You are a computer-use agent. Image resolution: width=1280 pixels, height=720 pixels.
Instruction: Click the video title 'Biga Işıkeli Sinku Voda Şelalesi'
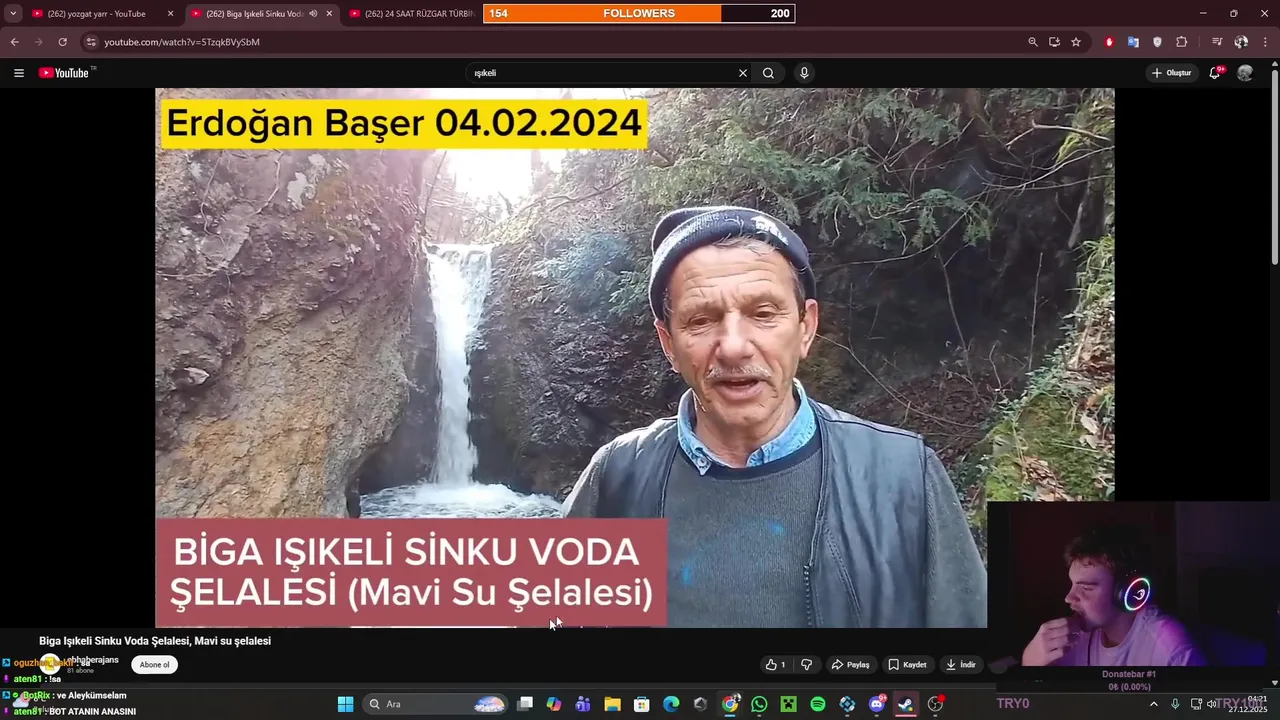155,641
